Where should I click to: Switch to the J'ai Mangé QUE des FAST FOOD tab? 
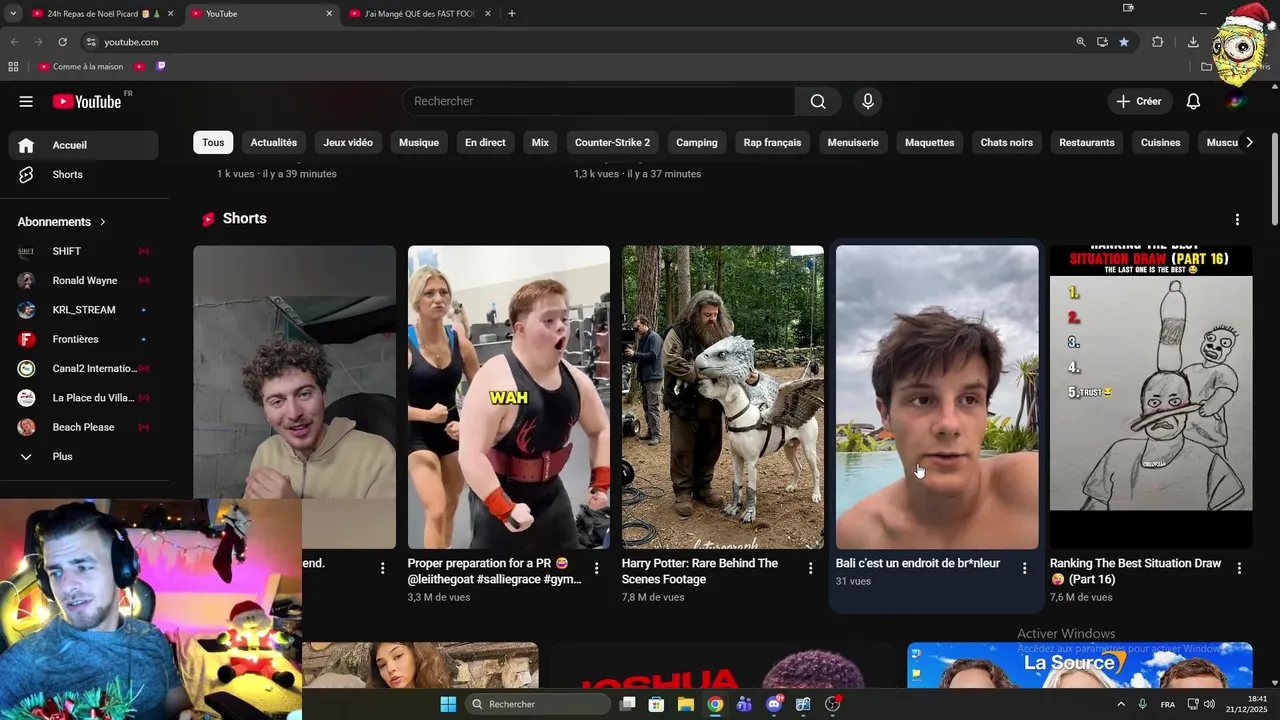tap(419, 14)
